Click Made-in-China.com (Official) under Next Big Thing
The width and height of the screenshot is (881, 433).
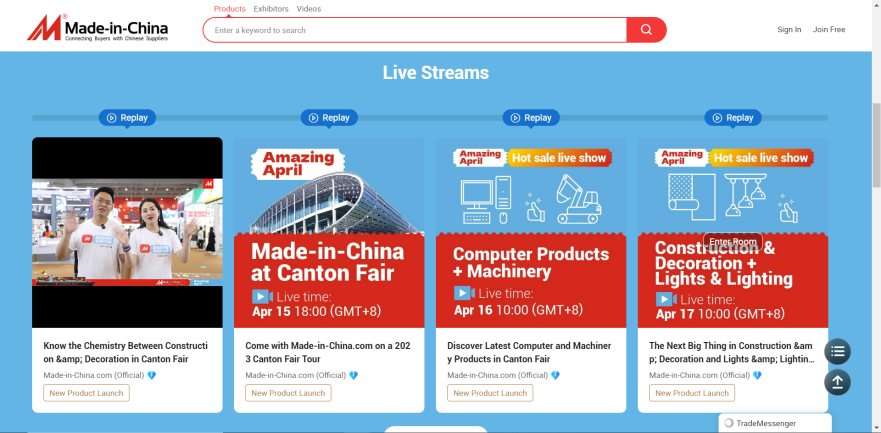click(700, 375)
